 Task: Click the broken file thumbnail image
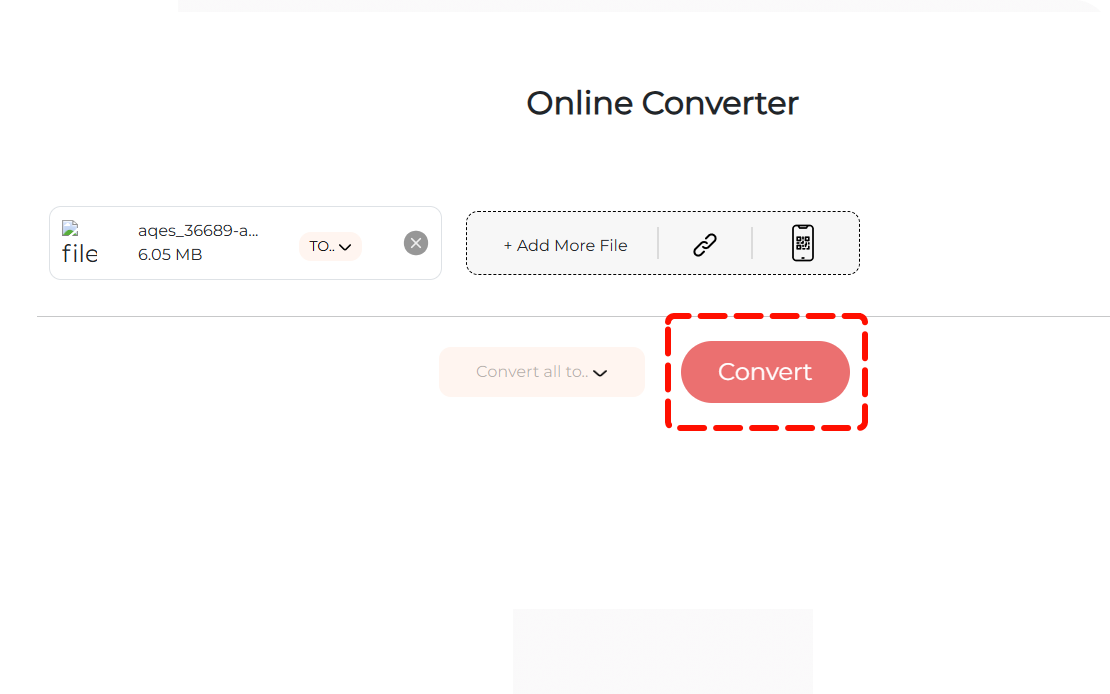pos(70,229)
